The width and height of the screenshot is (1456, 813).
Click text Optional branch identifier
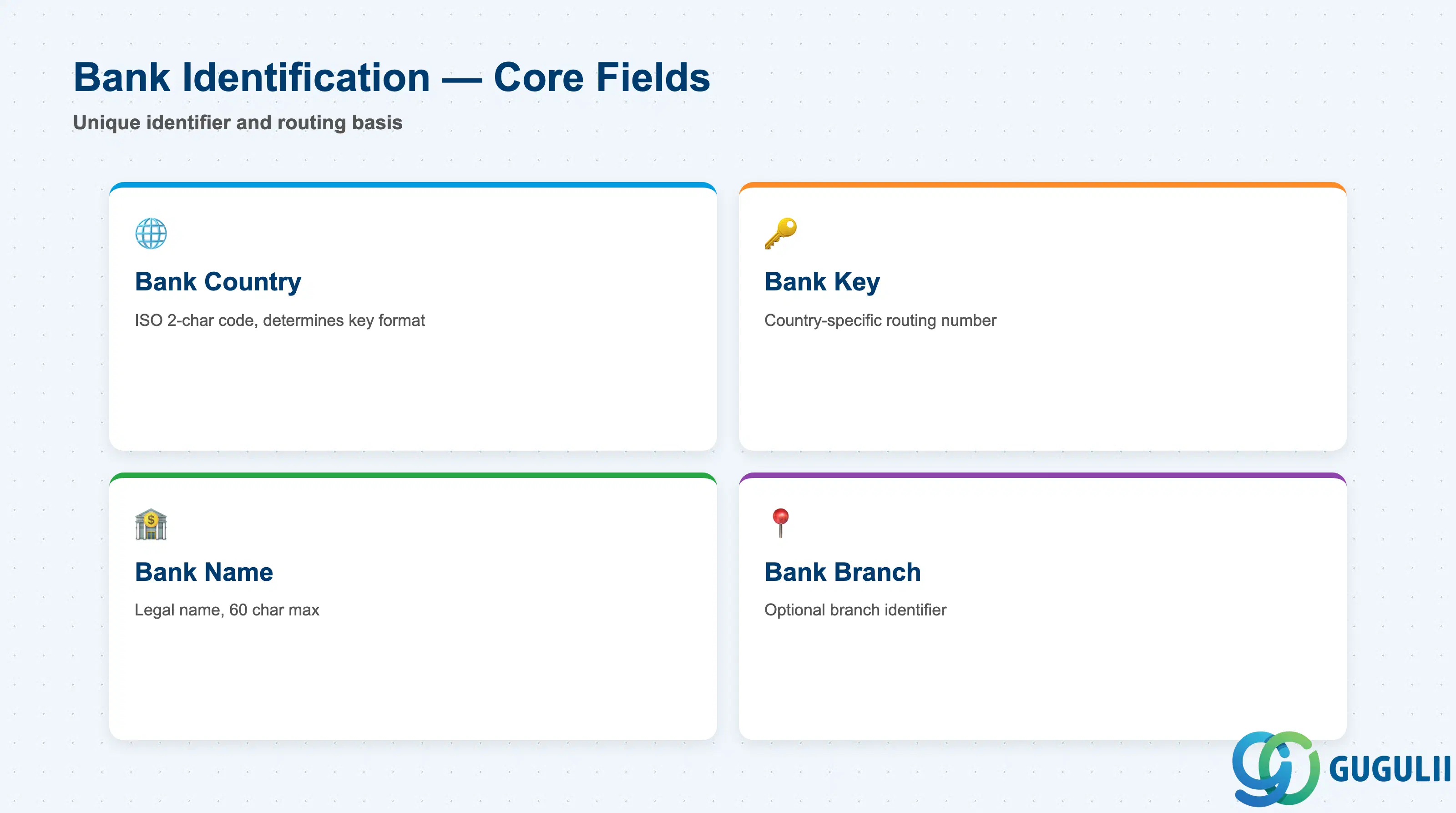coord(855,610)
